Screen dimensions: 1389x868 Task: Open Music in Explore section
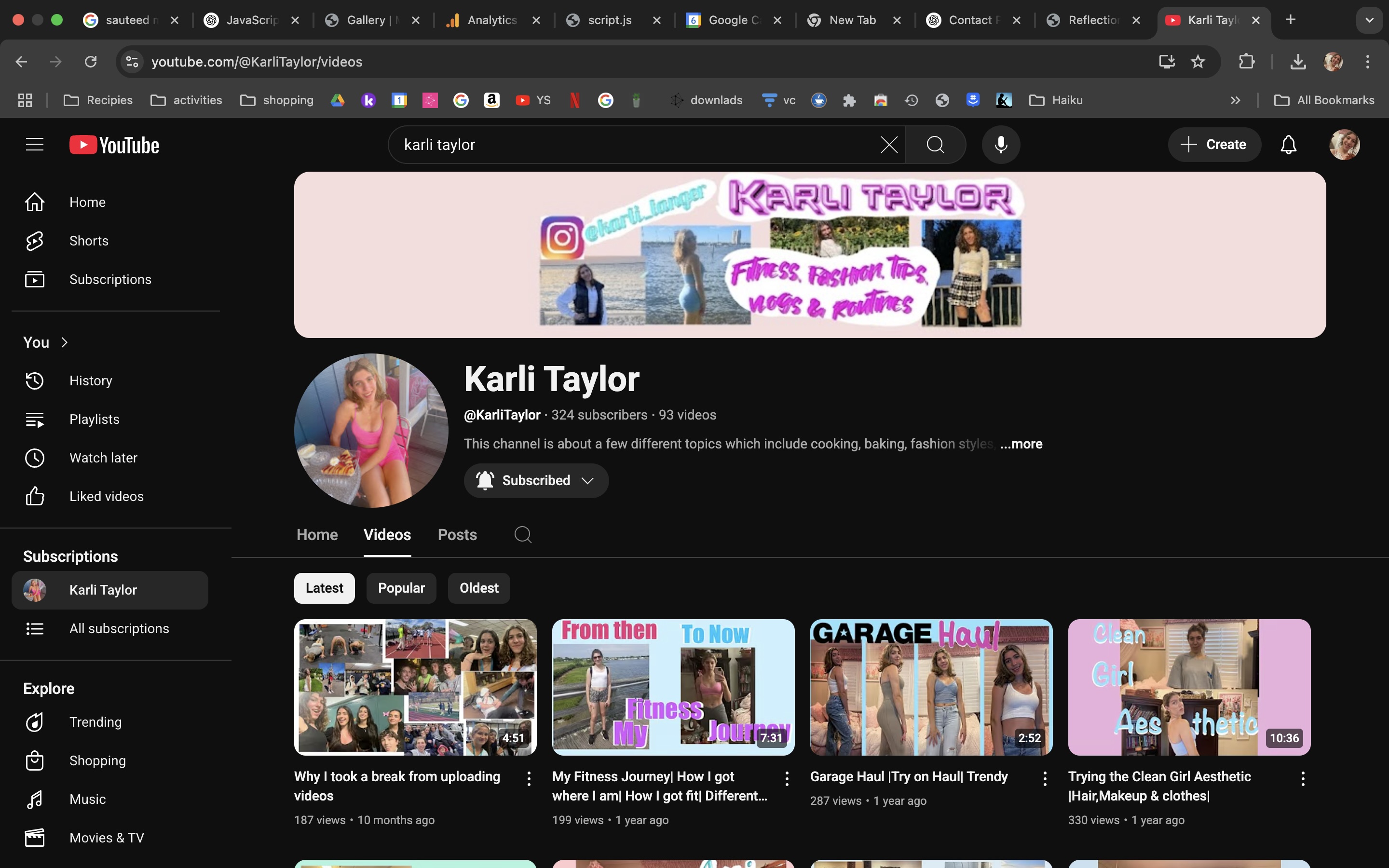click(110, 799)
